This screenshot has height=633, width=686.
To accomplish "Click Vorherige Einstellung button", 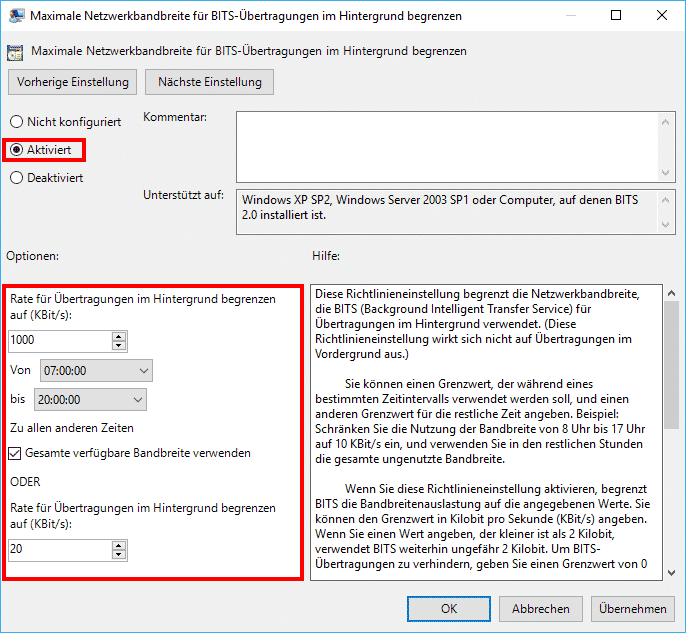I will click(x=73, y=82).
